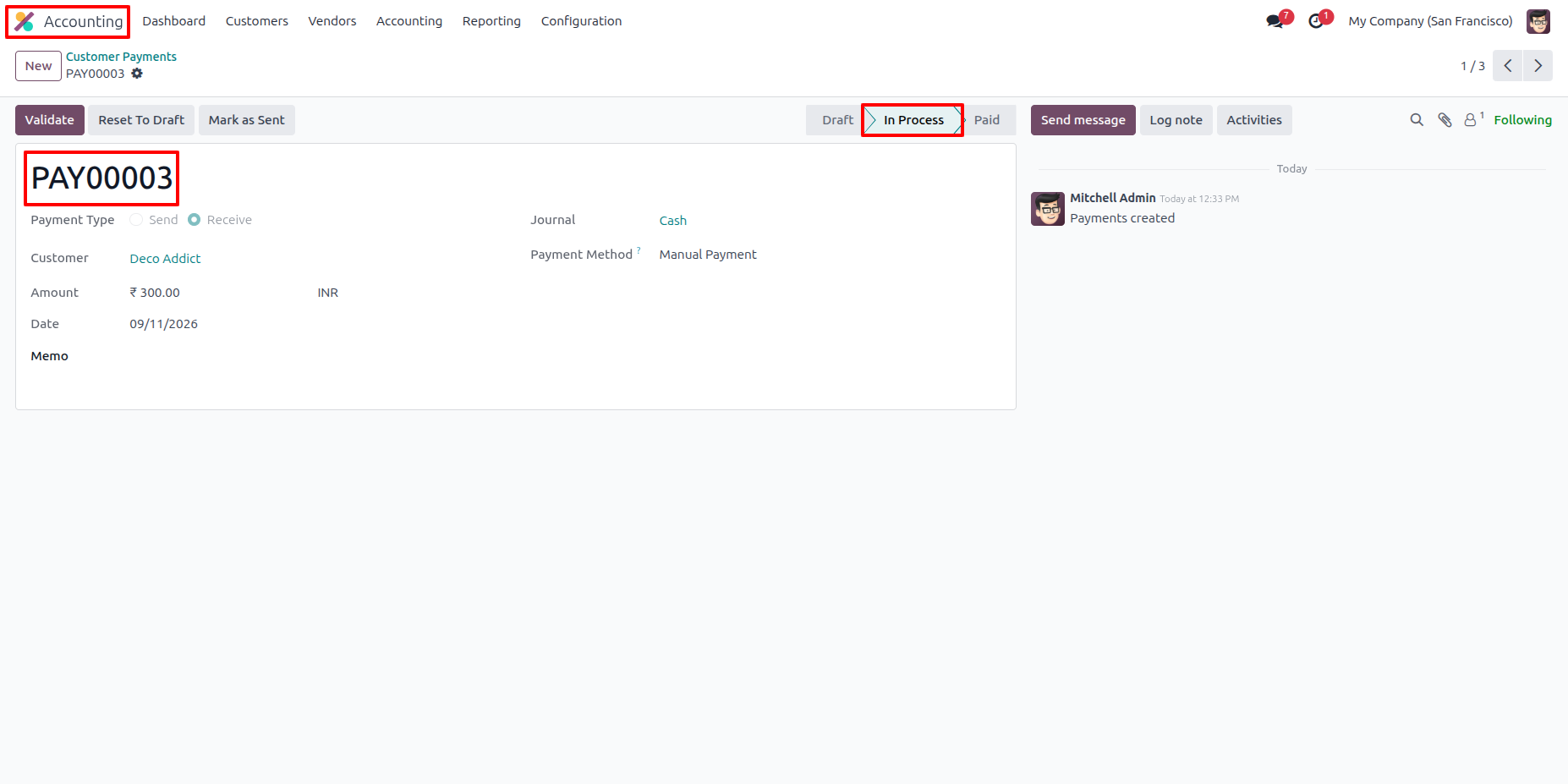Toggle the Following subscription status
The image size is (1568, 784).
coord(1522,120)
